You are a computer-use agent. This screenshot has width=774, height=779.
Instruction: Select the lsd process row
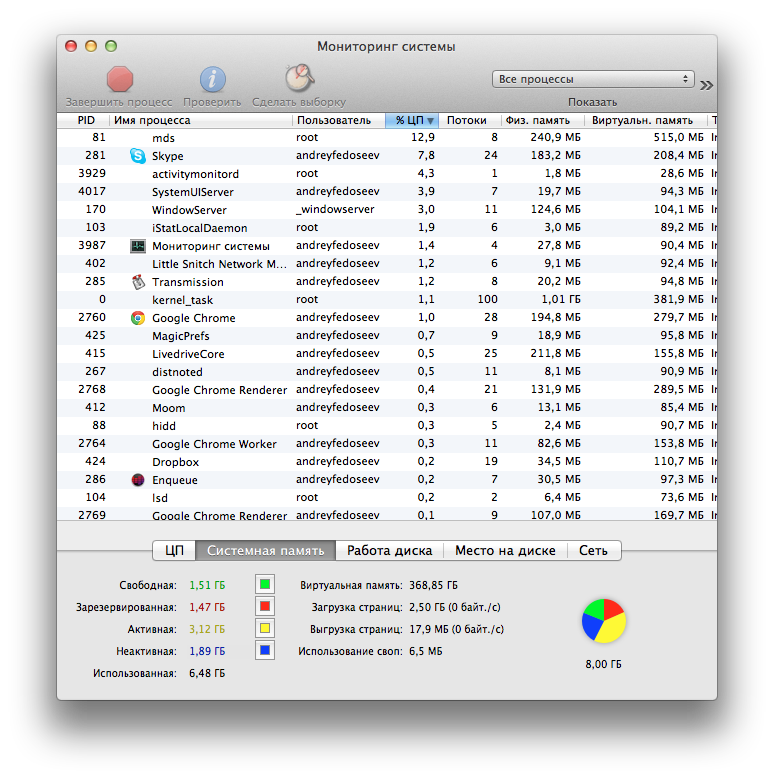(x=387, y=497)
